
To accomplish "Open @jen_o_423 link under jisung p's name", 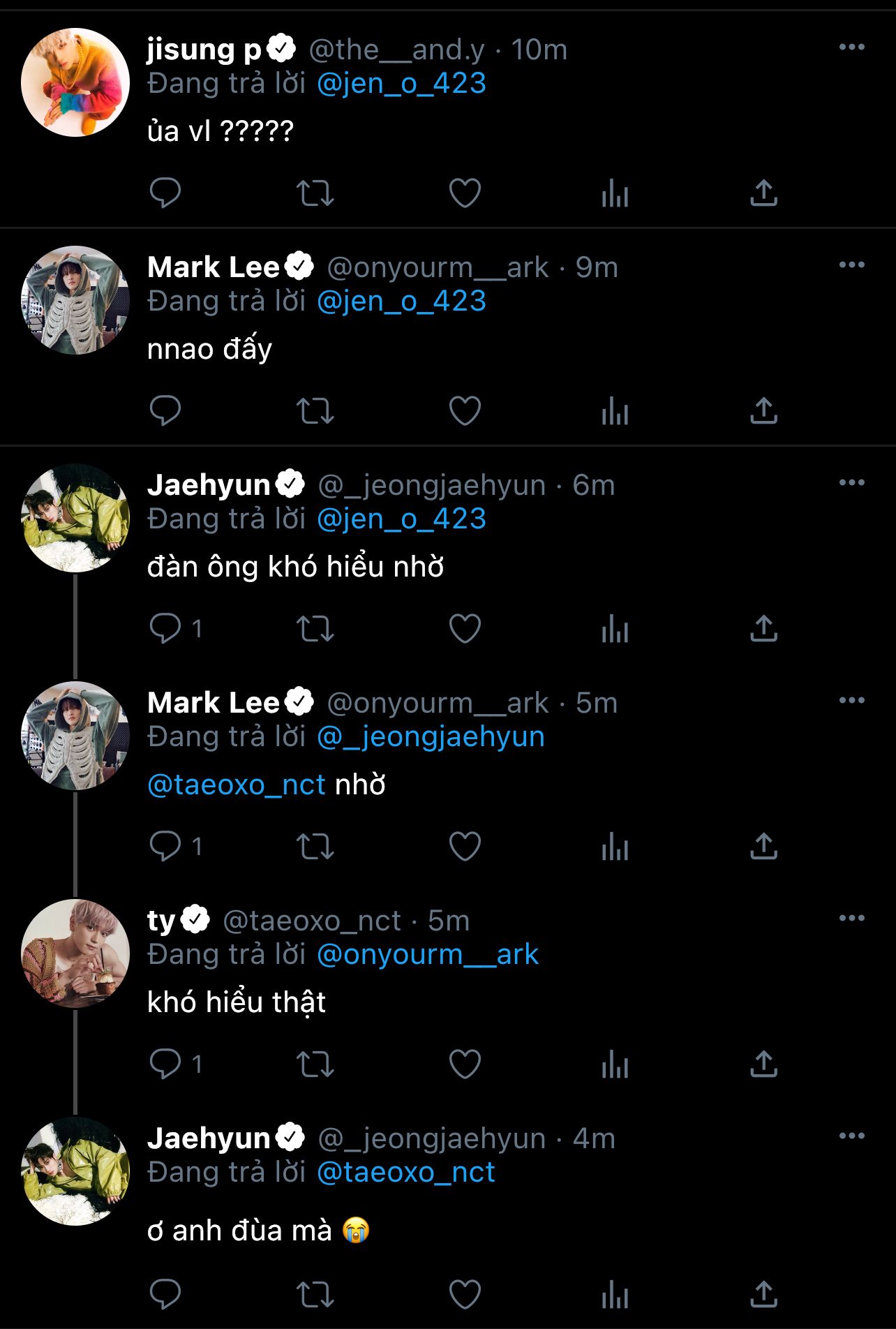I will point(401,83).
